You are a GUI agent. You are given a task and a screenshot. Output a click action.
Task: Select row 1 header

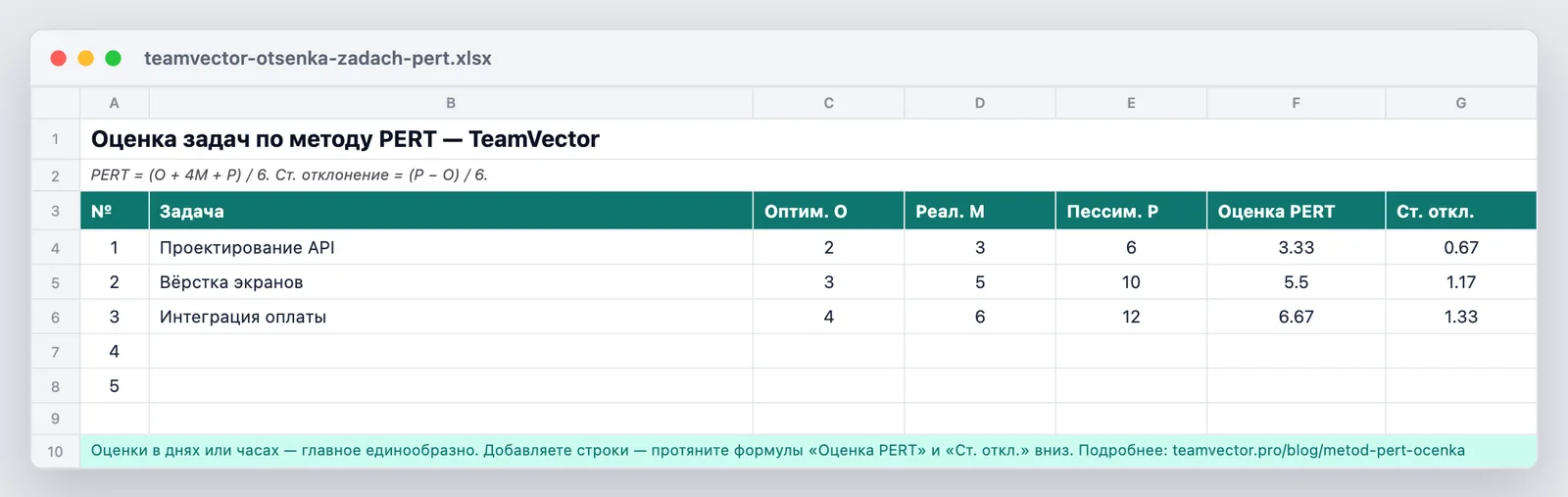(x=56, y=139)
